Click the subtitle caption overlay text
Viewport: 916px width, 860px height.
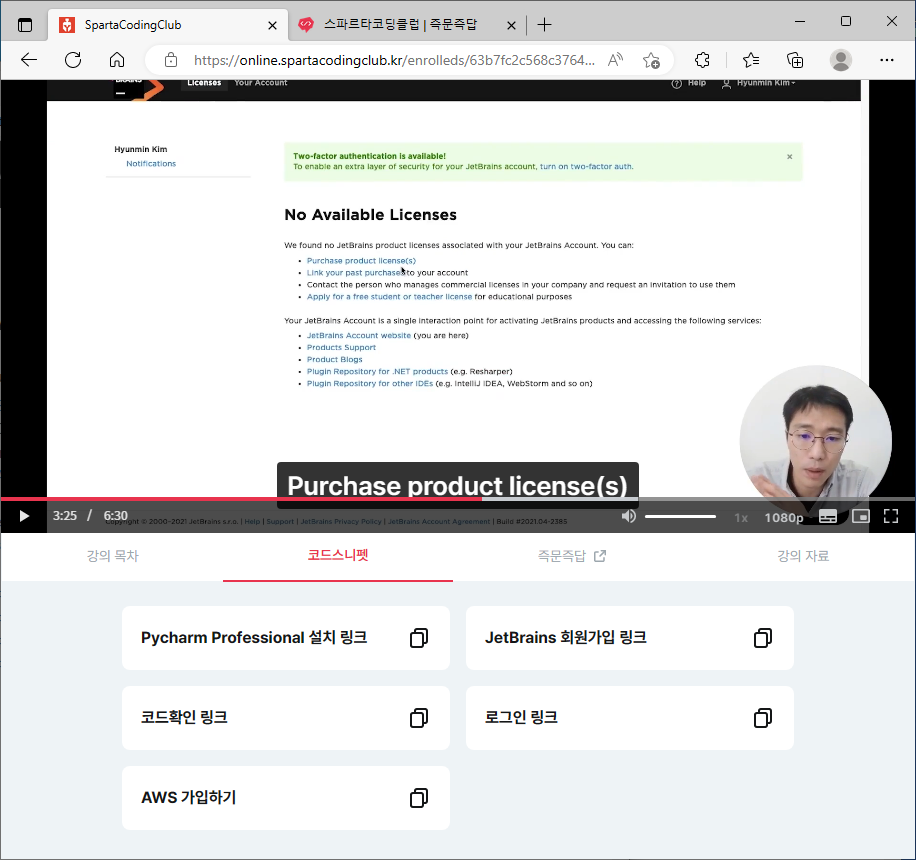pos(457,486)
